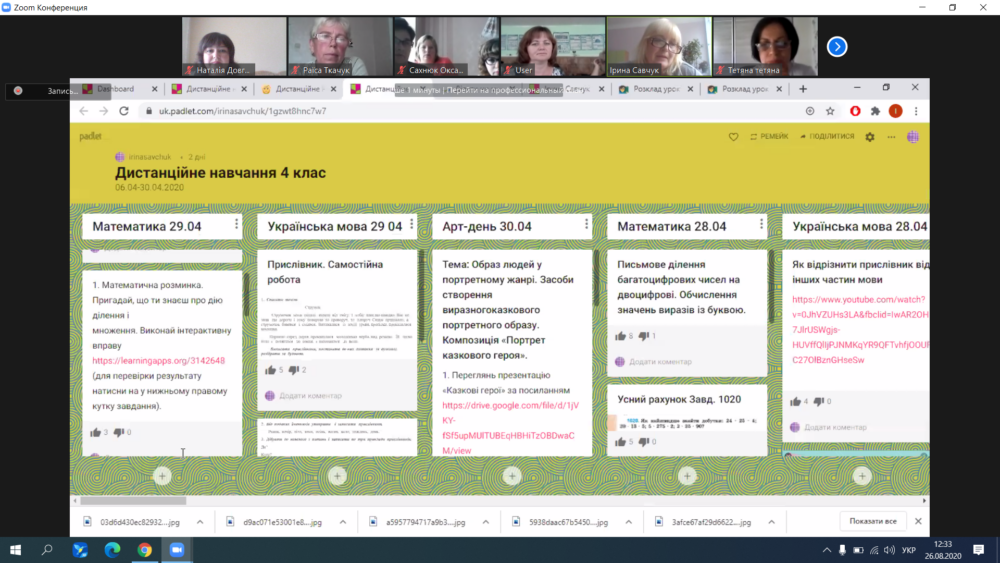Like the Прислівник. Самостійна робота post
The width and height of the screenshot is (1000, 563).
pyautogui.click(x=271, y=370)
